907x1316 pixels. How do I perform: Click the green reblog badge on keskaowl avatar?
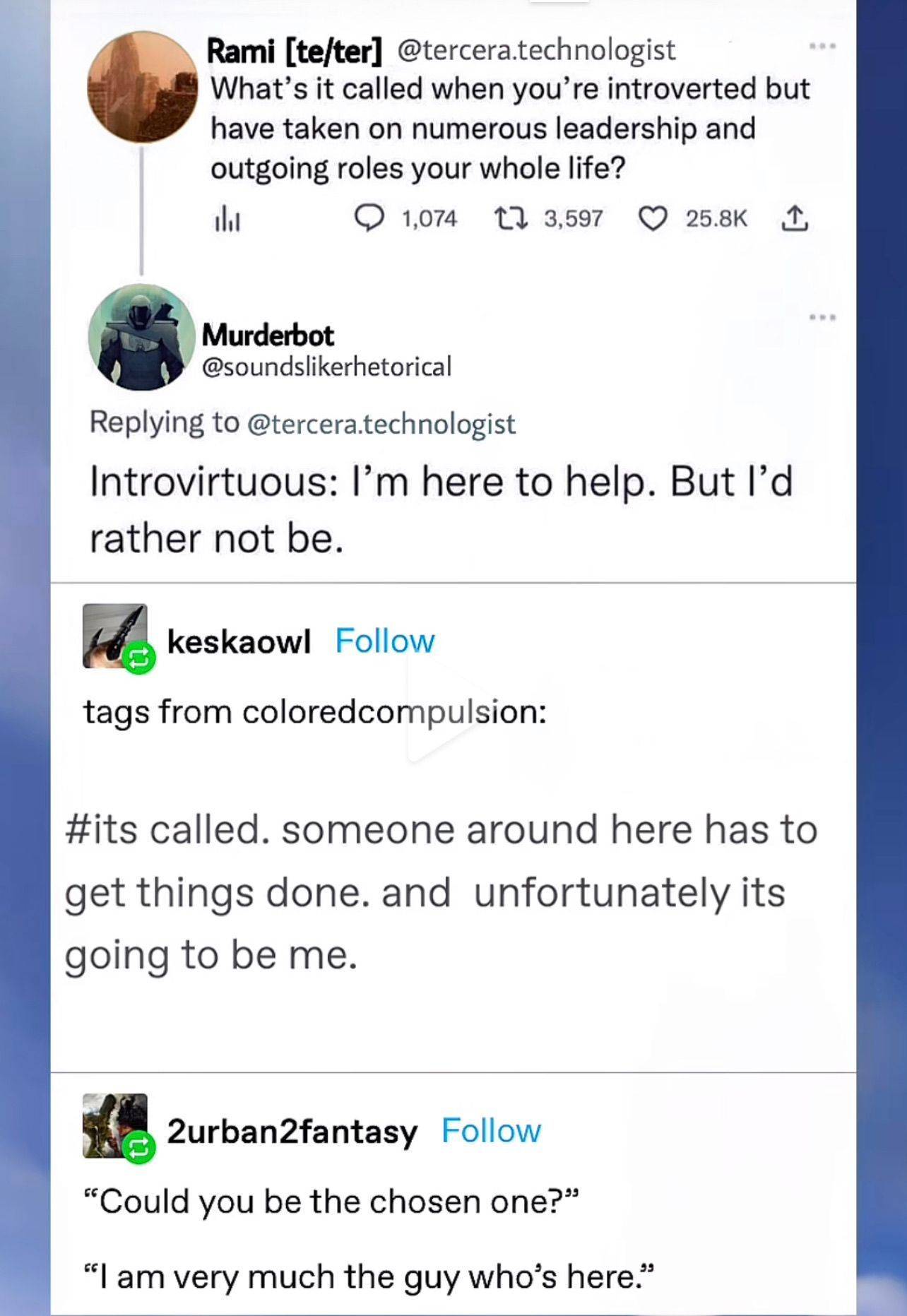pyautogui.click(x=139, y=658)
